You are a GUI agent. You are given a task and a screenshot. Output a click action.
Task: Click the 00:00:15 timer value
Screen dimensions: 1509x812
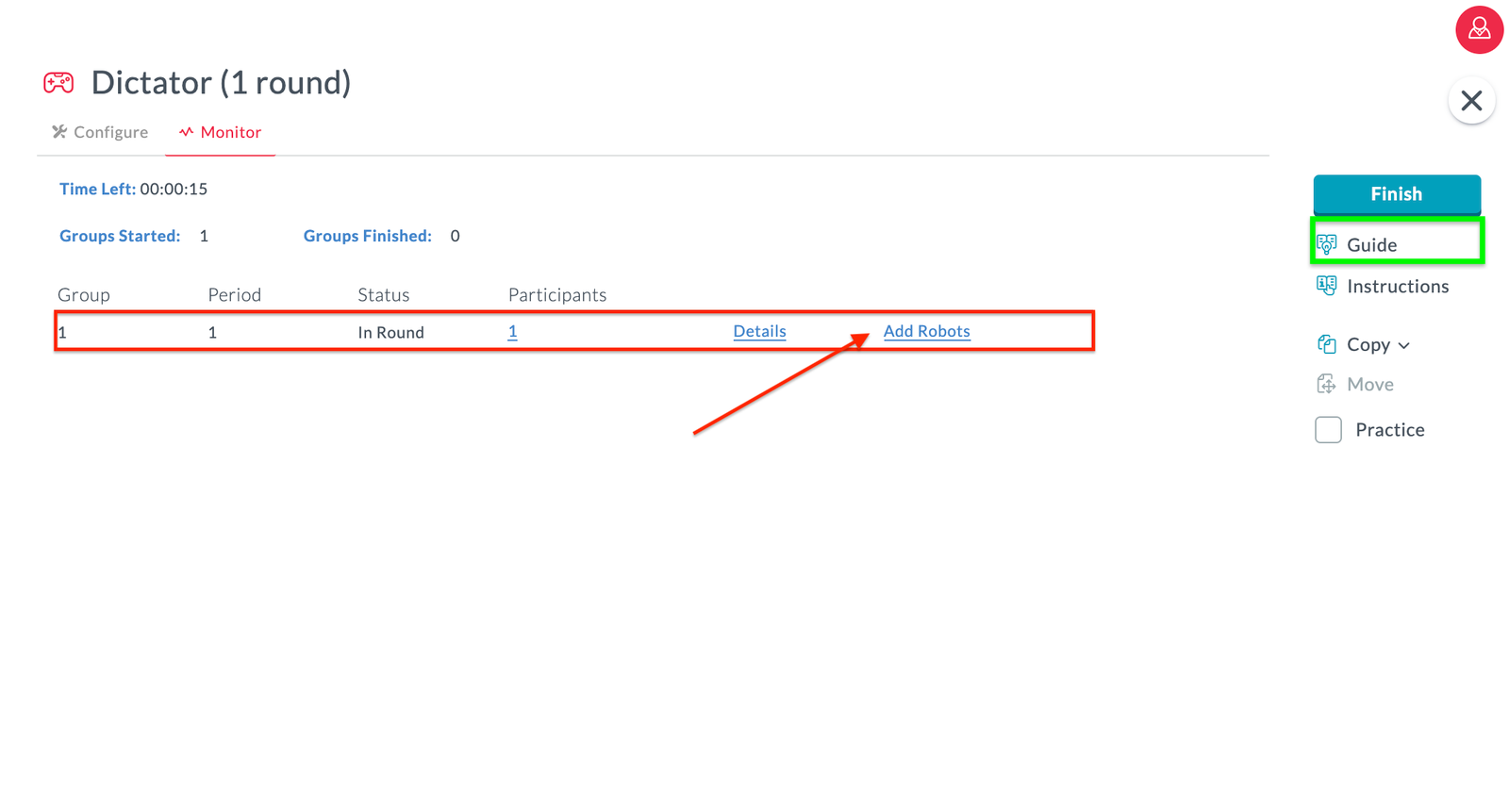tap(174, 189)
